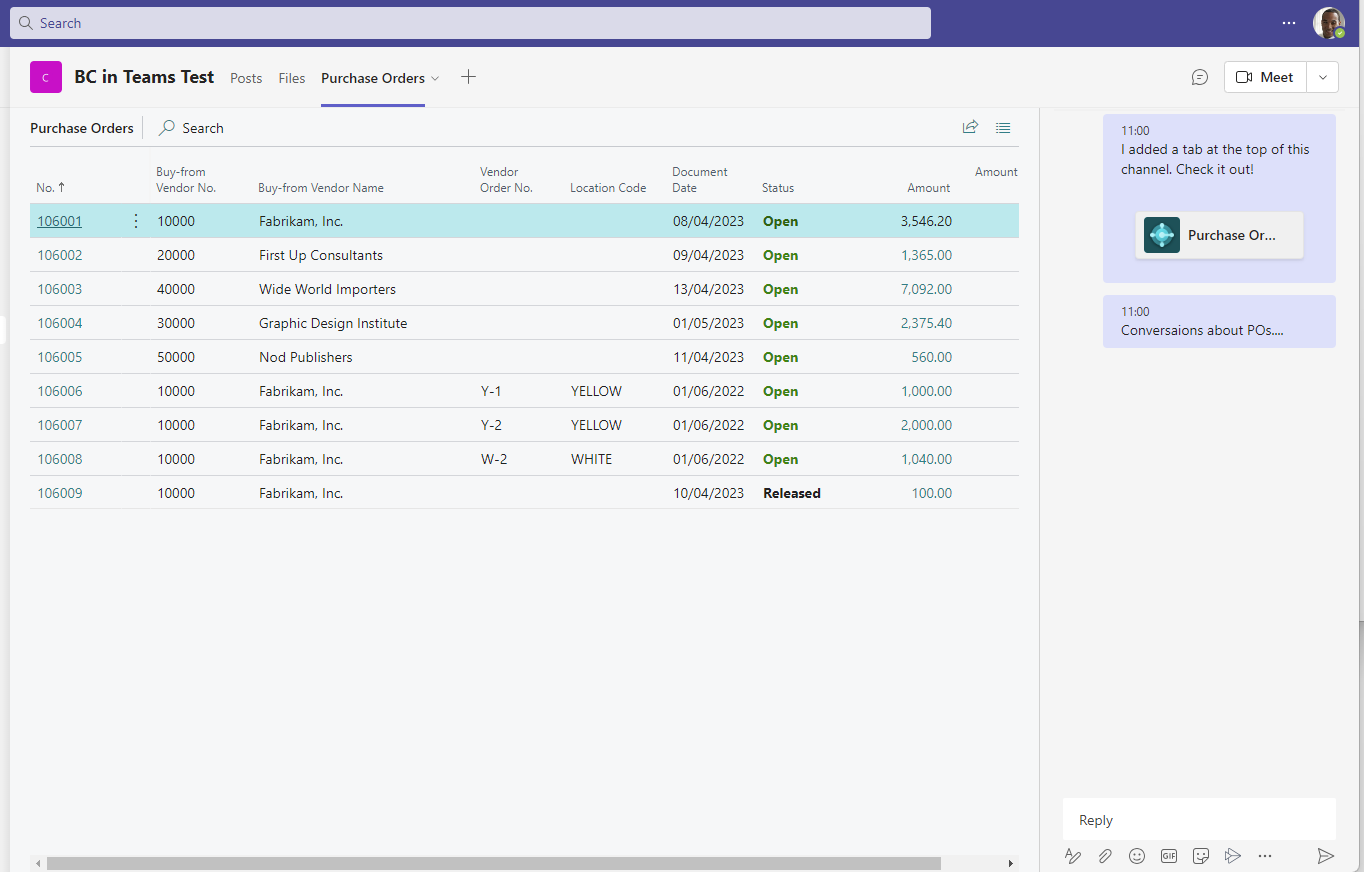Click the Released status of order 106009
Screen dimensions: 1364x872
point(792,493)
